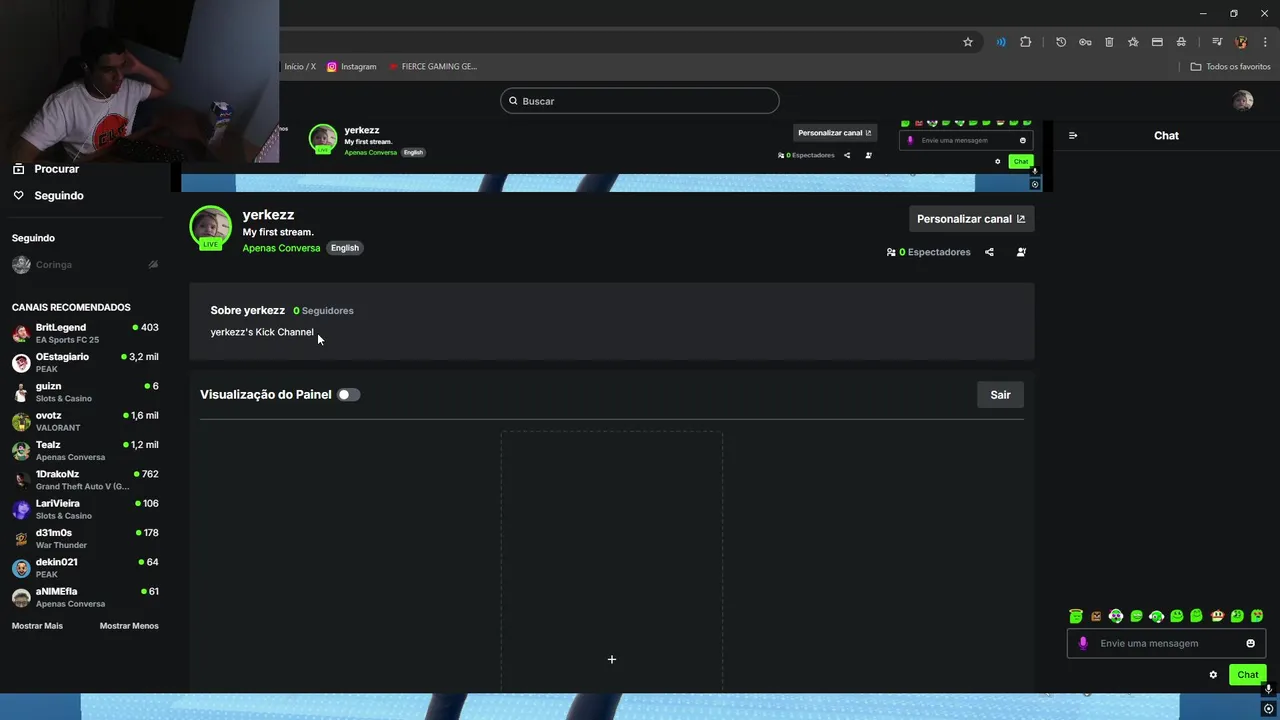Screen dimensions: 1280x720
Task: Expand list with Mostrar Mais
Action: [x=37, y=626]
